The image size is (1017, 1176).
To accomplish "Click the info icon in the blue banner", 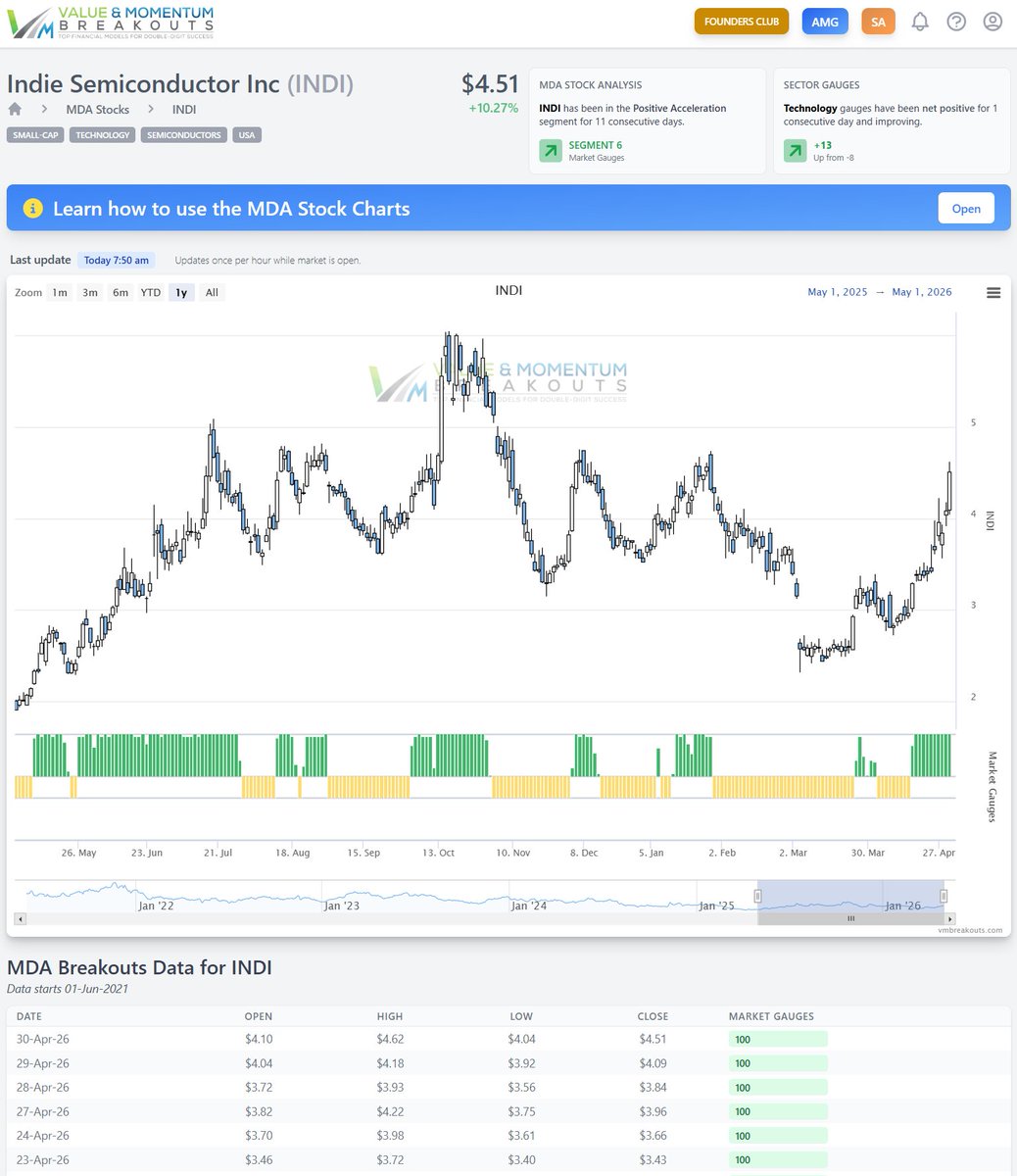I will (x=32, y=209).
